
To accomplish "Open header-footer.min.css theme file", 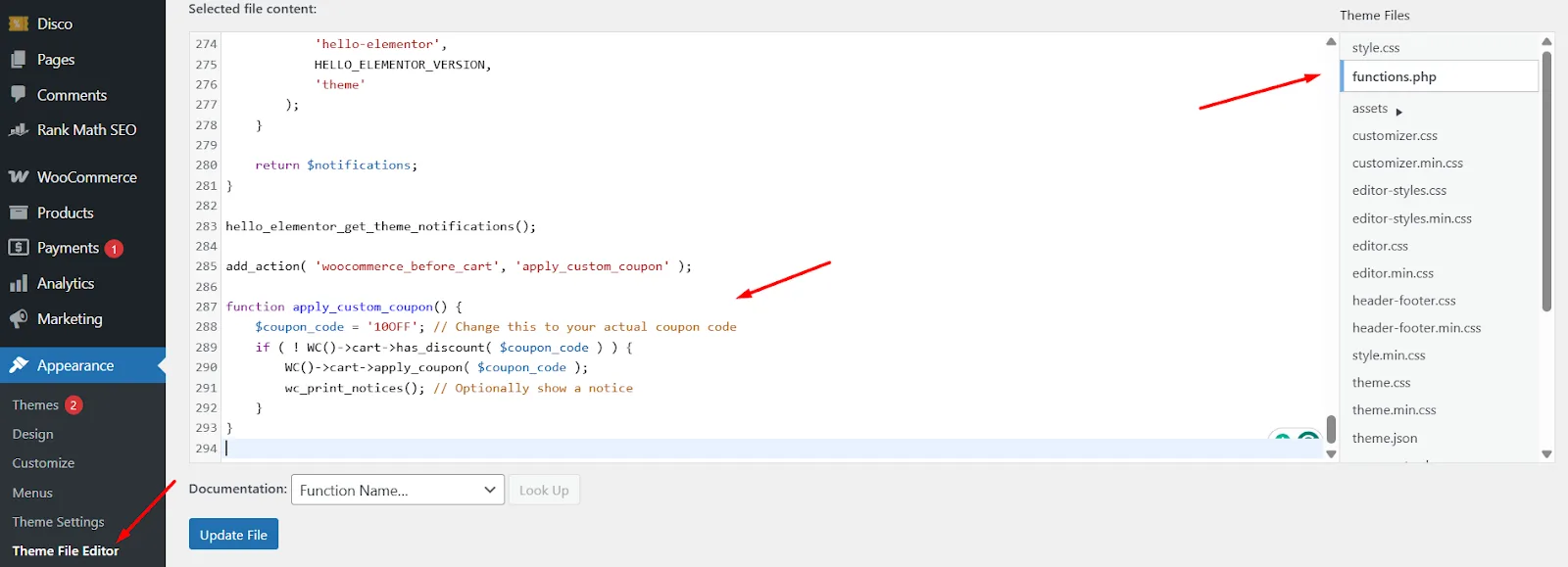I will pos(1416,328).
